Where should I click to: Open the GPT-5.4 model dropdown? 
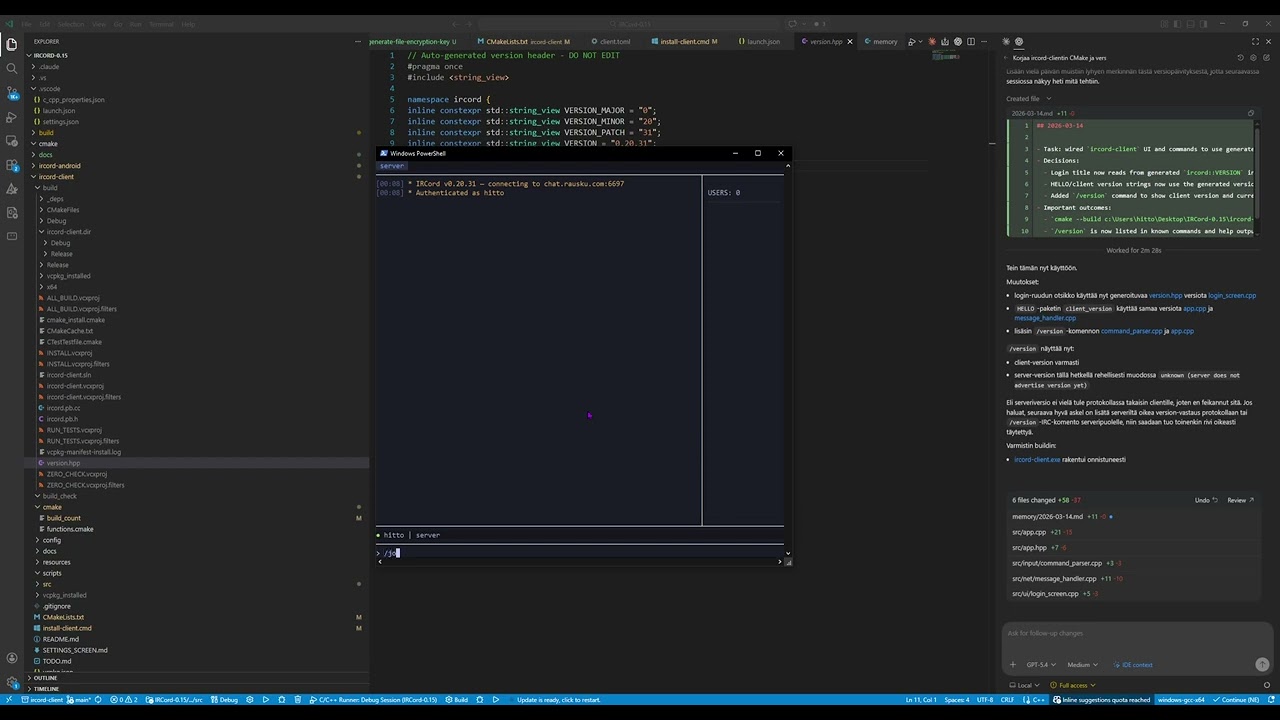[x=1040, y=665]
